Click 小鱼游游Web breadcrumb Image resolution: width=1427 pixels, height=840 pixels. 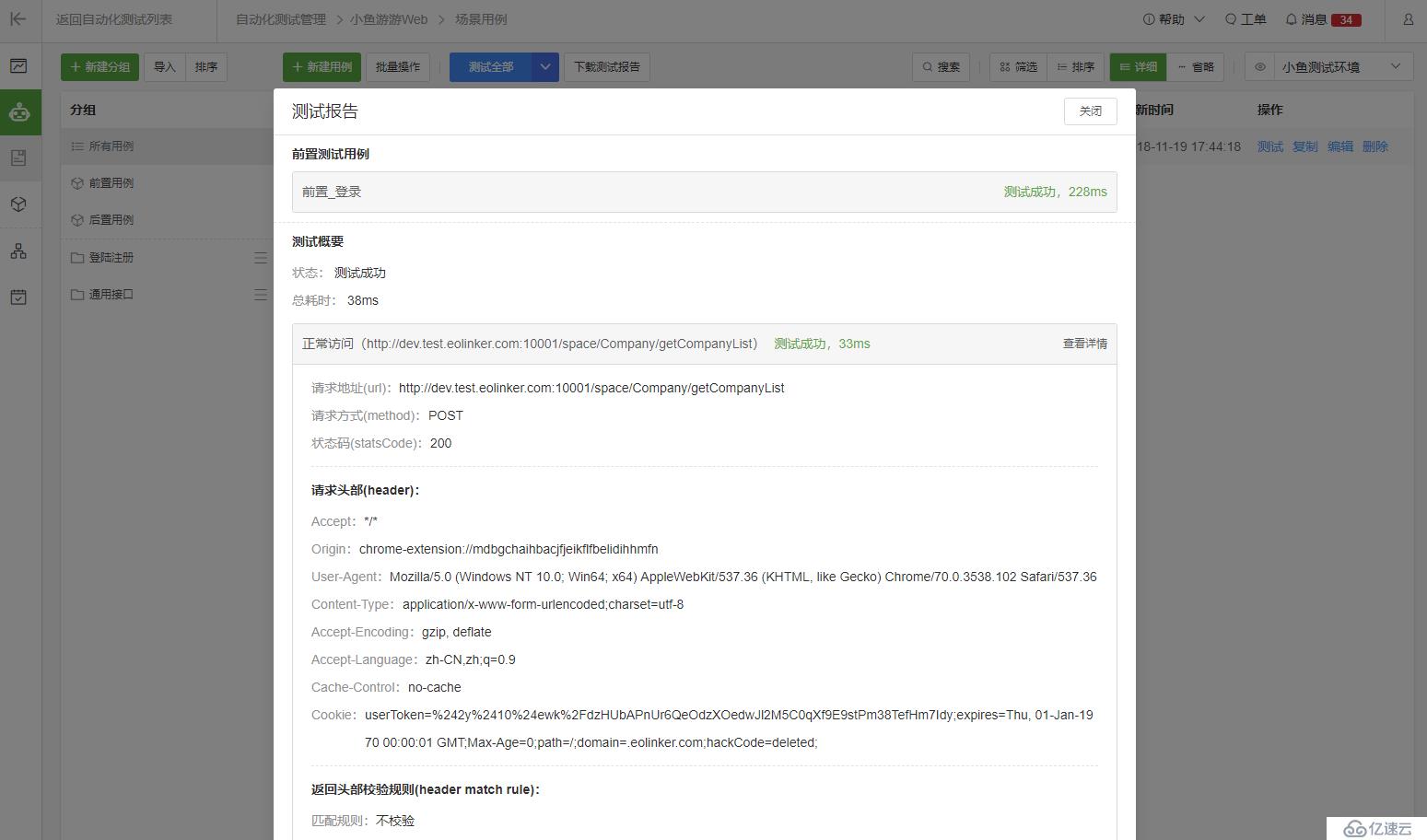[389, 19]
